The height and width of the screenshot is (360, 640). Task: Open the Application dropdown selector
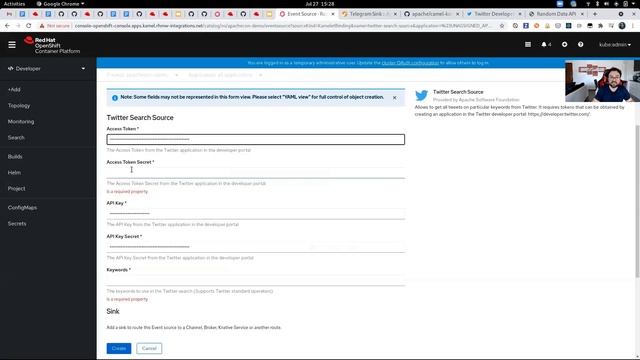[225, 75]
